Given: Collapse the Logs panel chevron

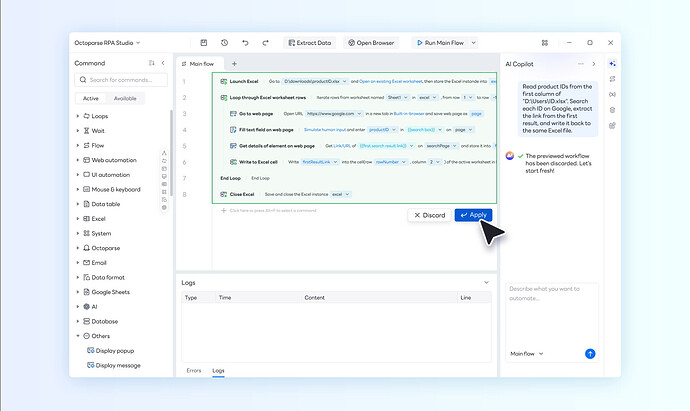Looking at the screenshot, I should point(486,283).
